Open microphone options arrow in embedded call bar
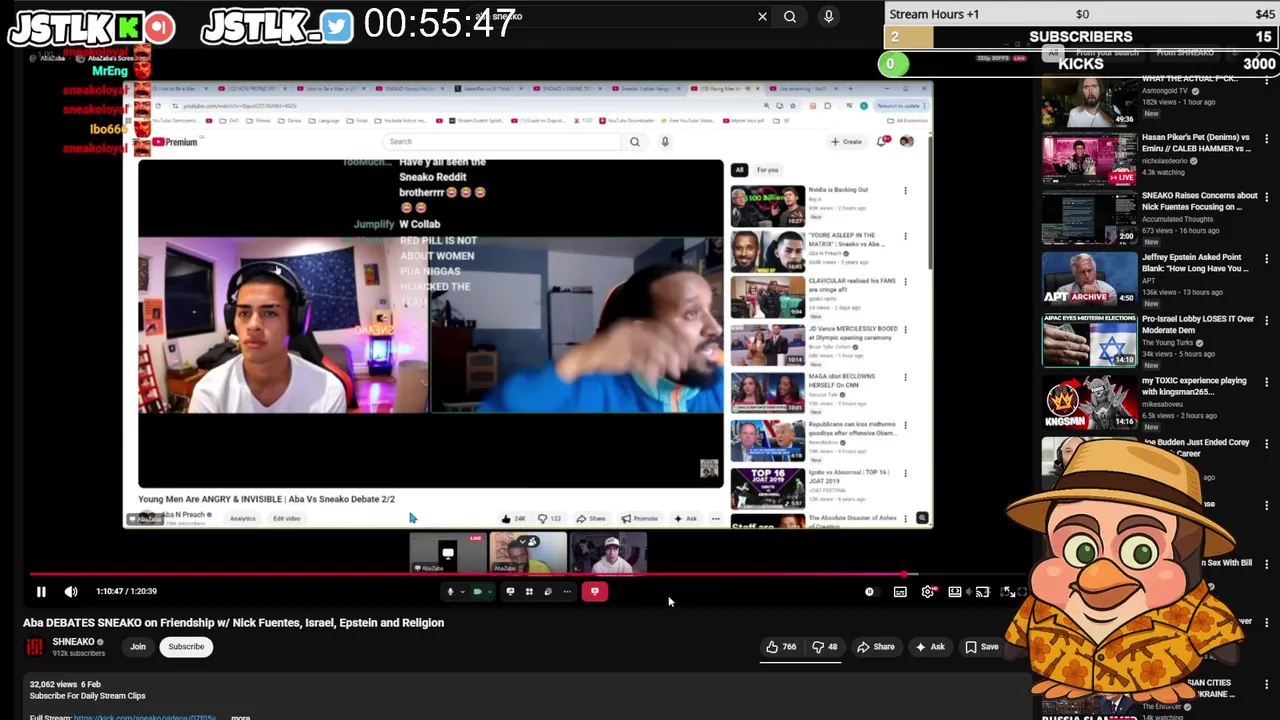1280x720 pixels. [x=462, y=592]
